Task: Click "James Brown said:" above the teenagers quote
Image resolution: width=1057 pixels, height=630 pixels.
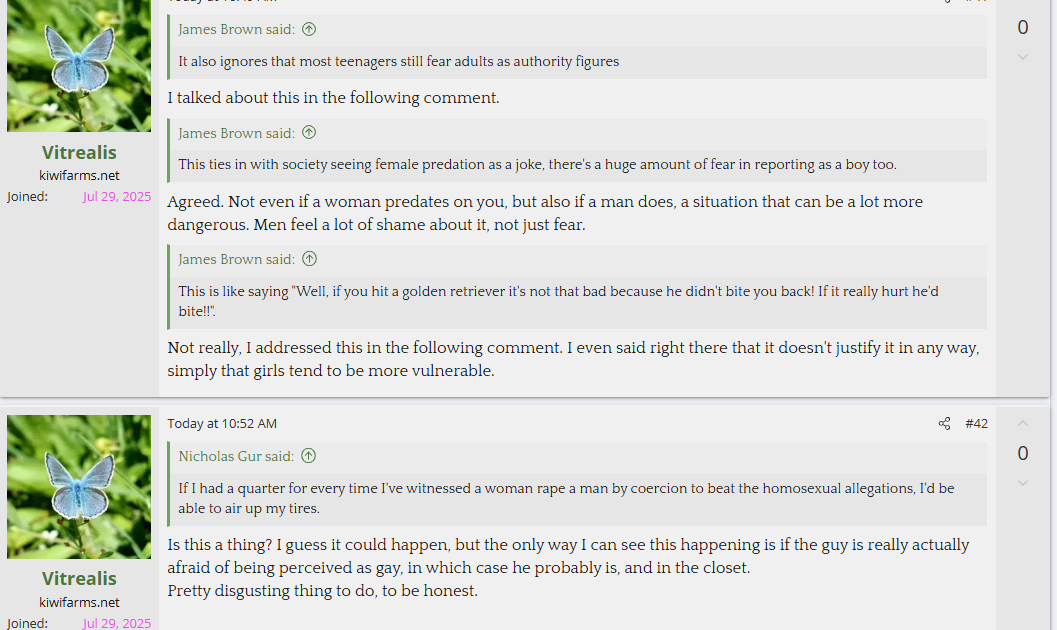Action: [236, 30]
